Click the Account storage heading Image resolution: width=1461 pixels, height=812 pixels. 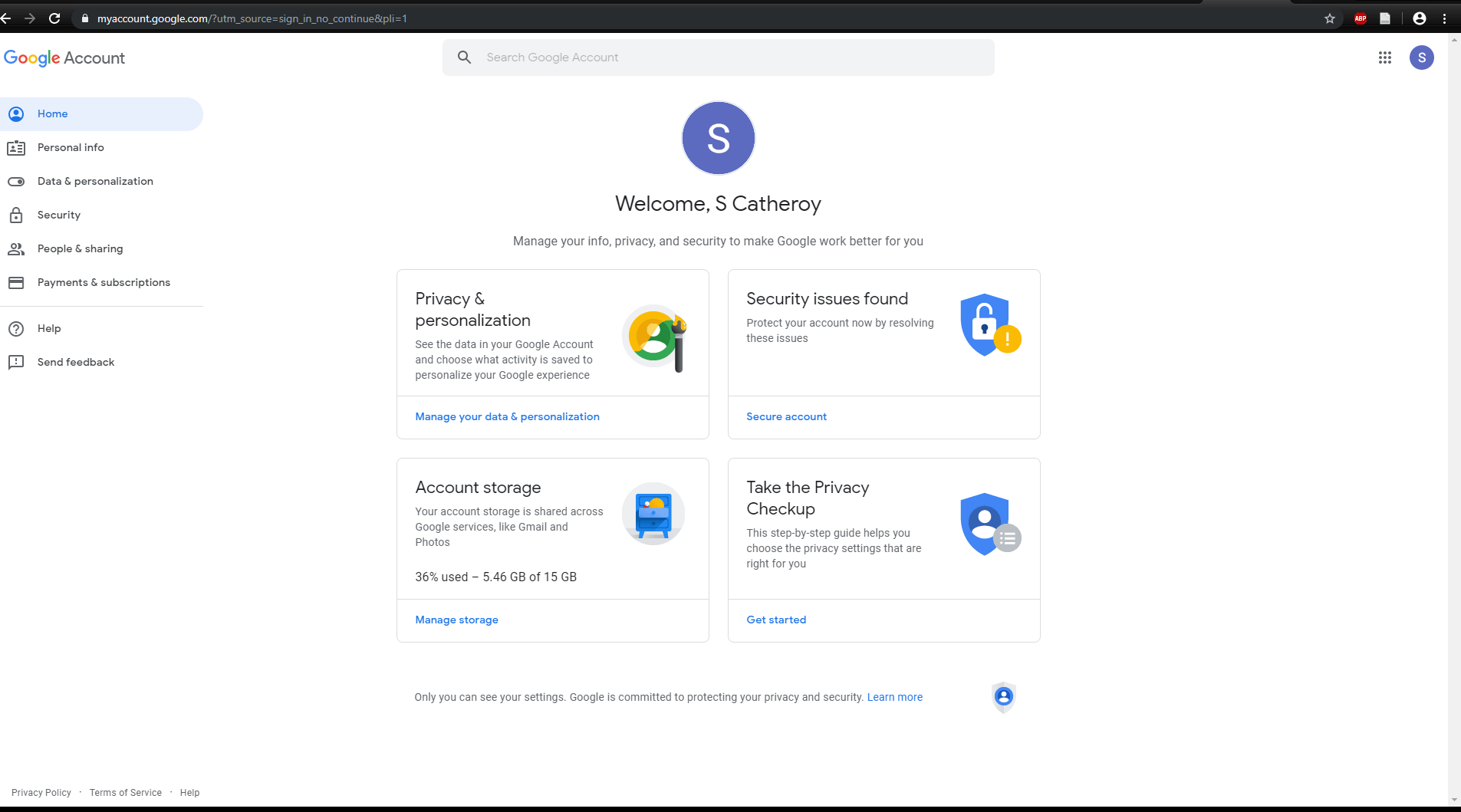(478, 488)
